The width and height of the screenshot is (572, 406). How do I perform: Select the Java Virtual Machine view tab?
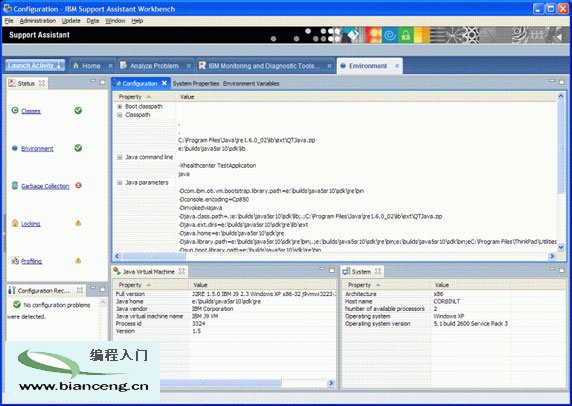pos(148,272)
